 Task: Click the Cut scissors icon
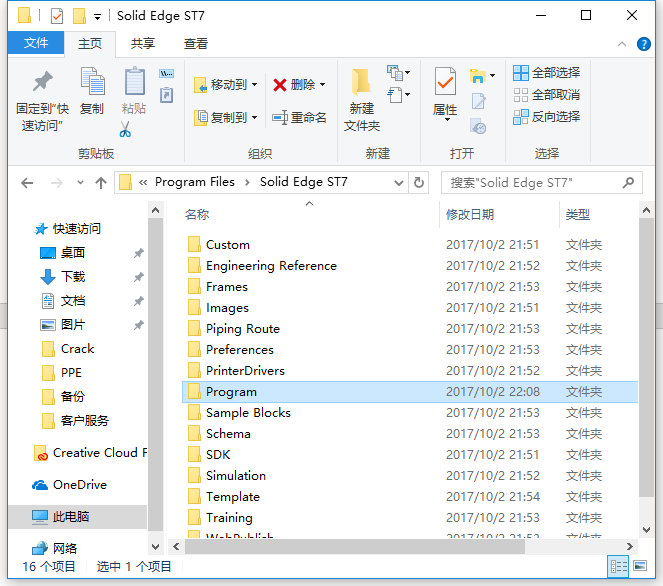click(125, 129)
